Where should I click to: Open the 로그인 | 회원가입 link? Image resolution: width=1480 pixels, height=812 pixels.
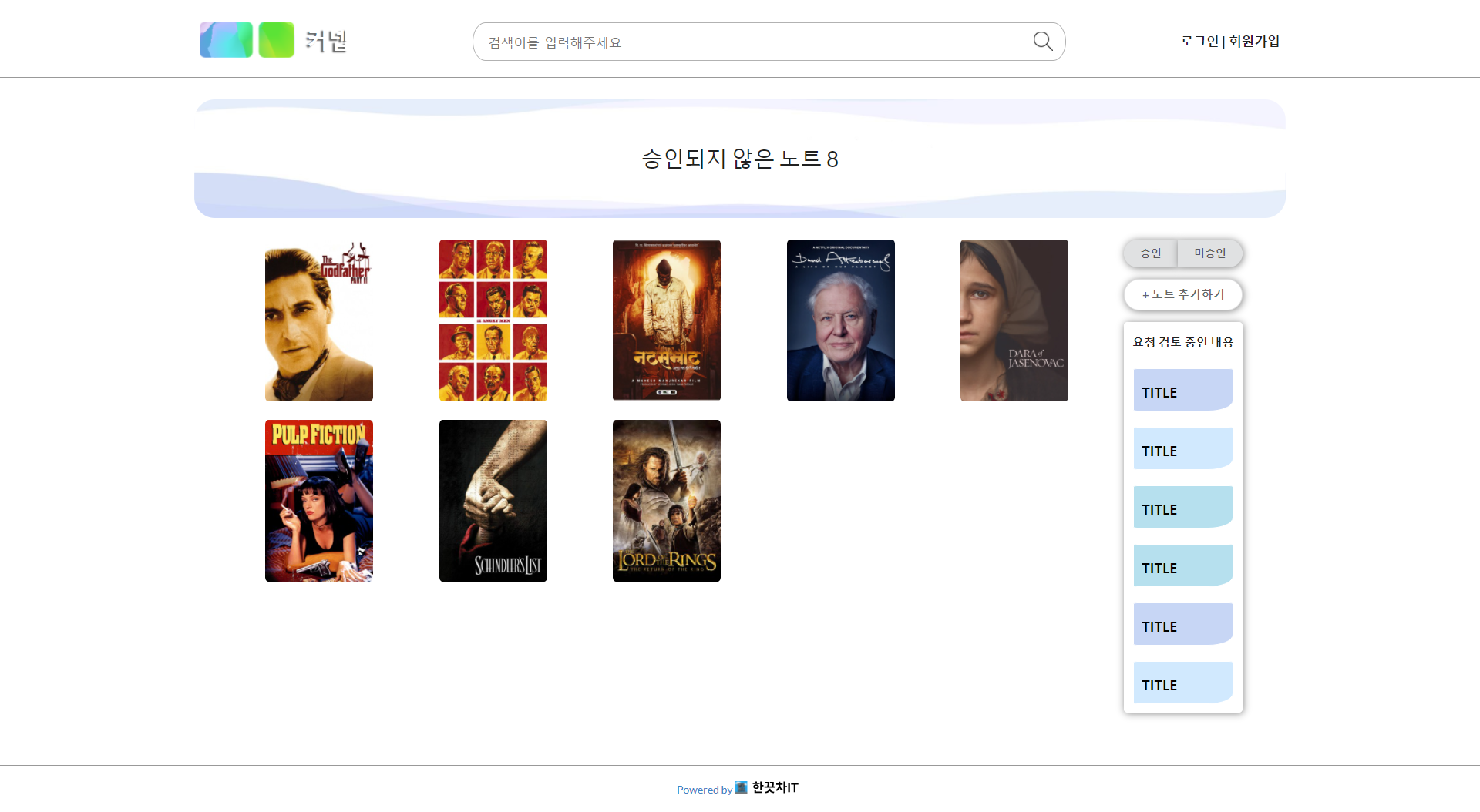coord(1229,41)
